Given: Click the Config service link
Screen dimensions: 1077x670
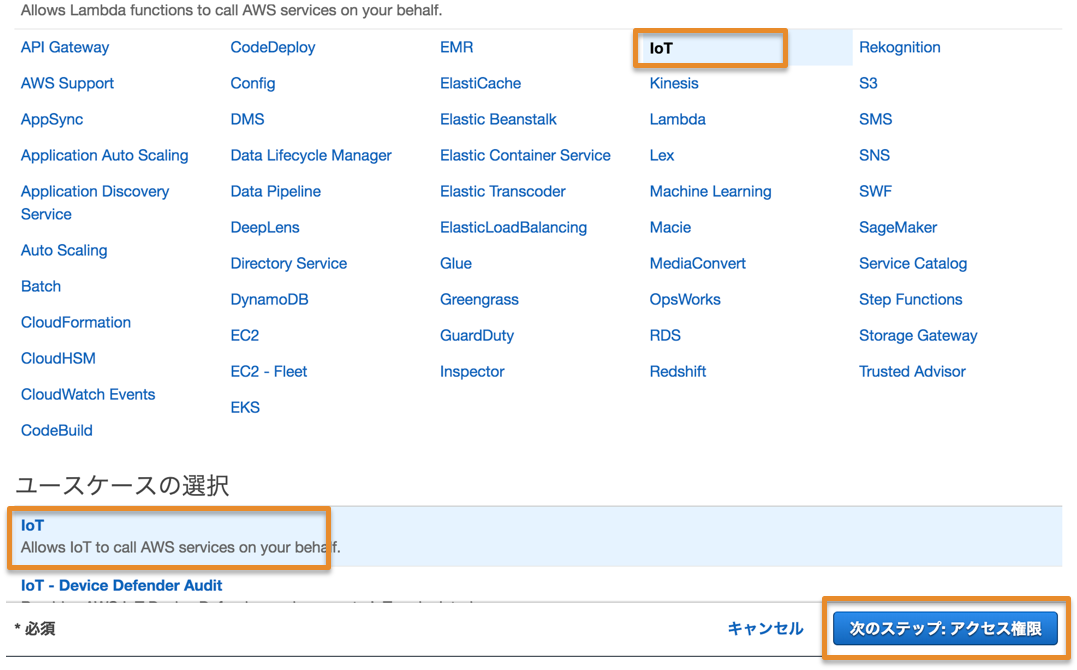Looking at the screenshot, I should [x=253, y=83].
